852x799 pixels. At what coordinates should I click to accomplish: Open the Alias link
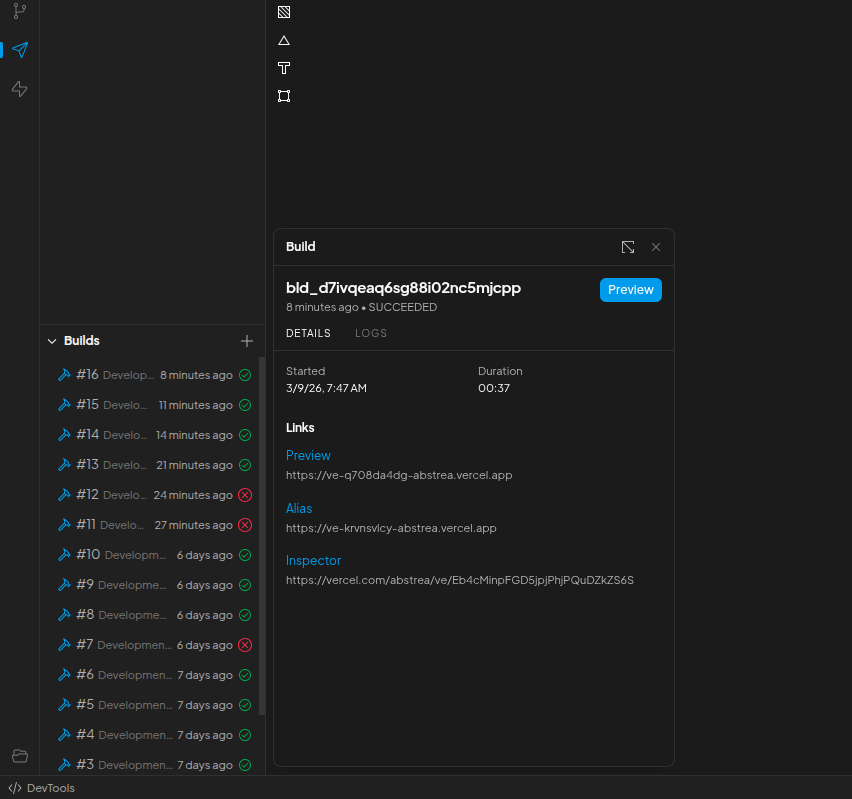coord(299,508)
